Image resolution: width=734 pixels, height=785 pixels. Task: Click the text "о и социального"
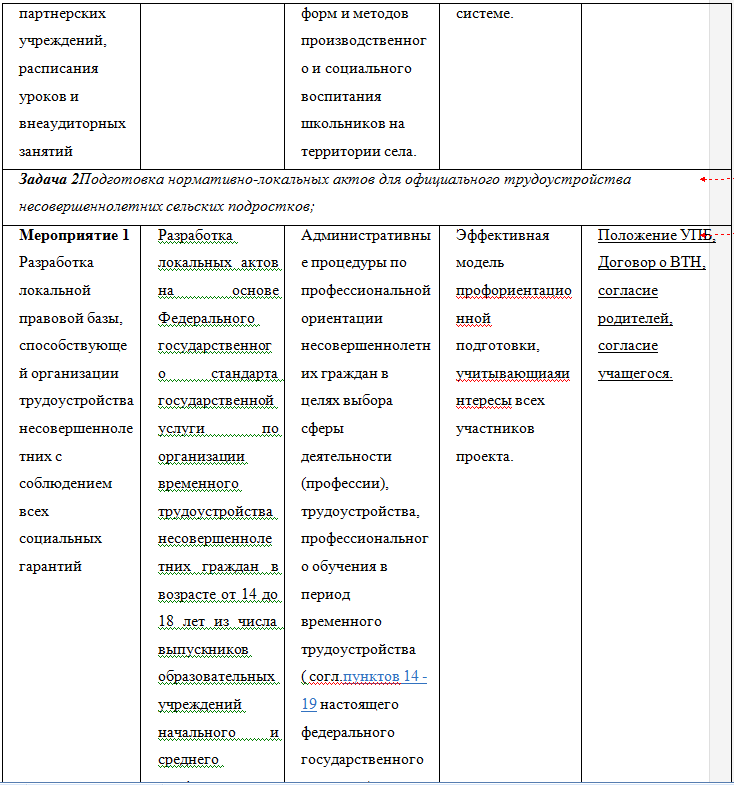pos(356,69)
